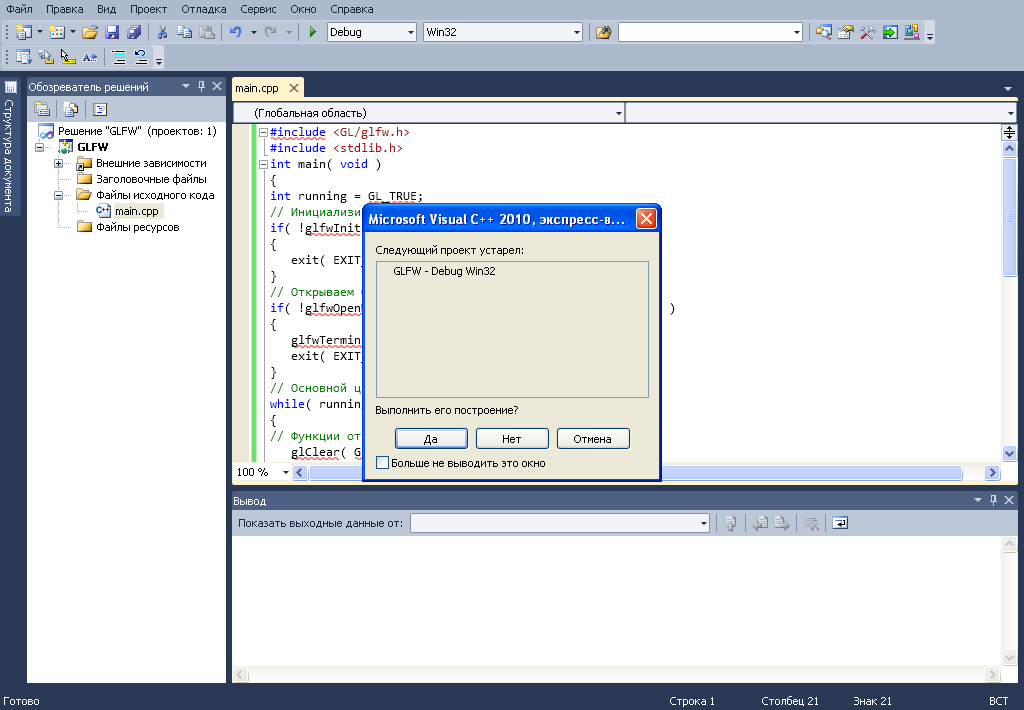Toggle auto-hide pin on Вывод panel

pyautogui.click(x=992, y=500)
